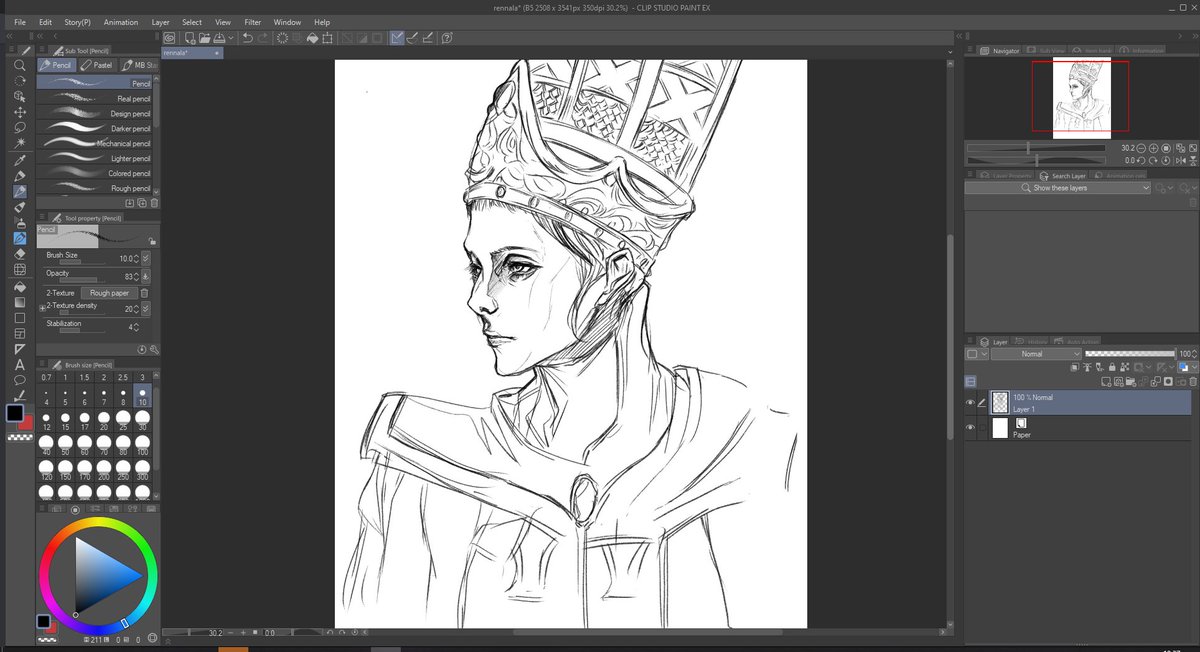The width and height of the screenshot is (1200, 652).
Task: Click the Open file folder icon
Action: point(204,38)
